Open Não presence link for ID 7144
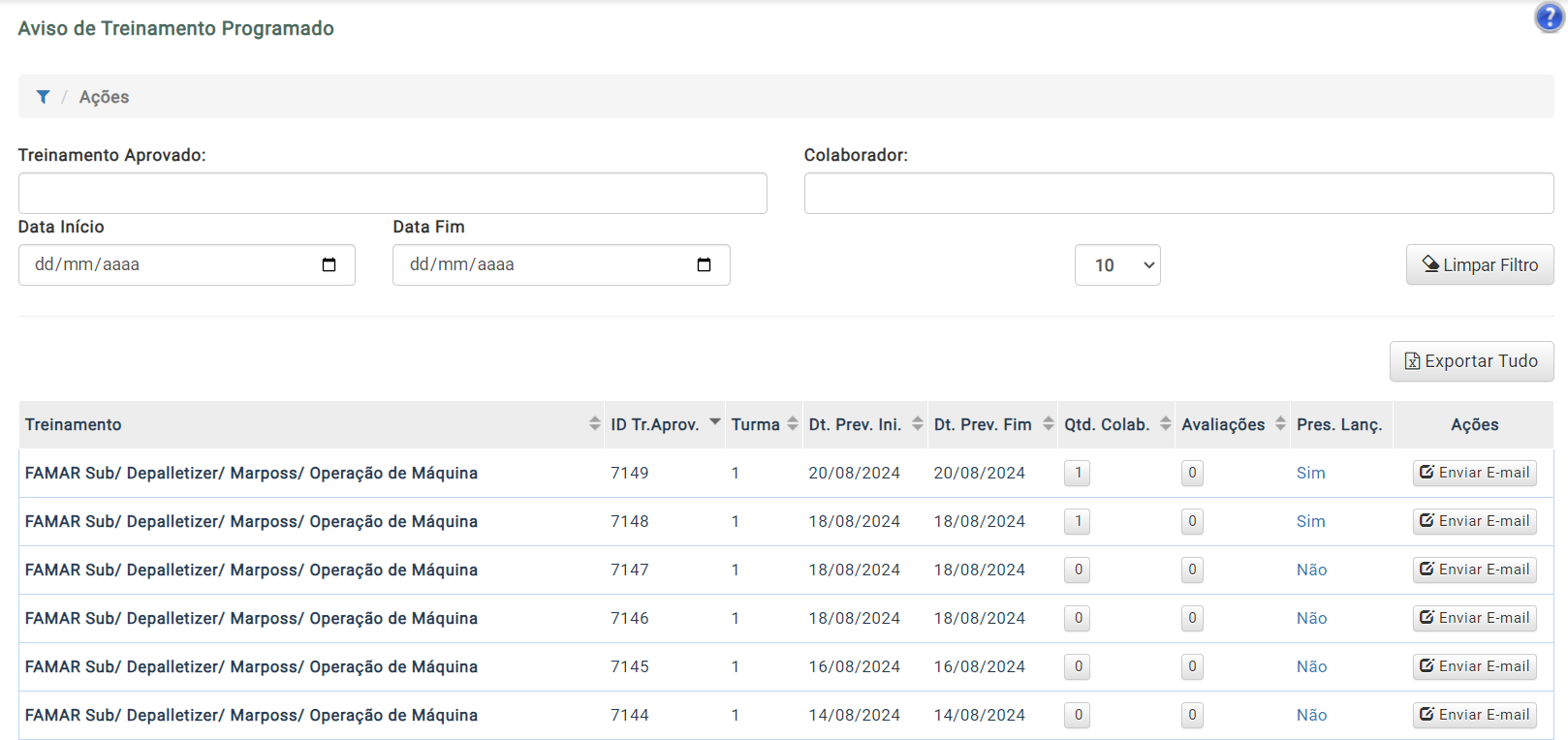 tap(1311, 715)
